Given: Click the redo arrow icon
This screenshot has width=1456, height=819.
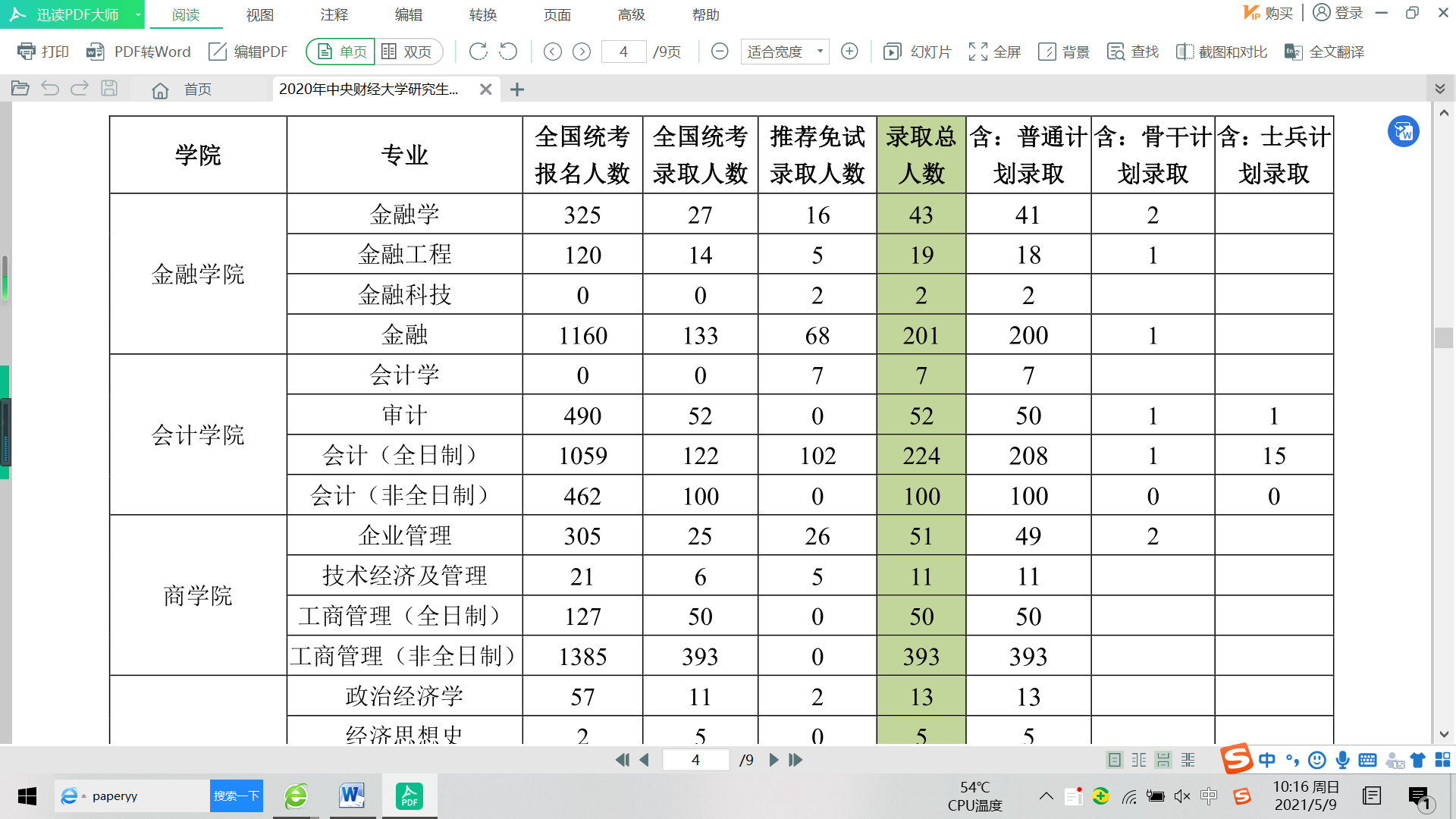Looking at the screenshot, I should coord(80,89).
